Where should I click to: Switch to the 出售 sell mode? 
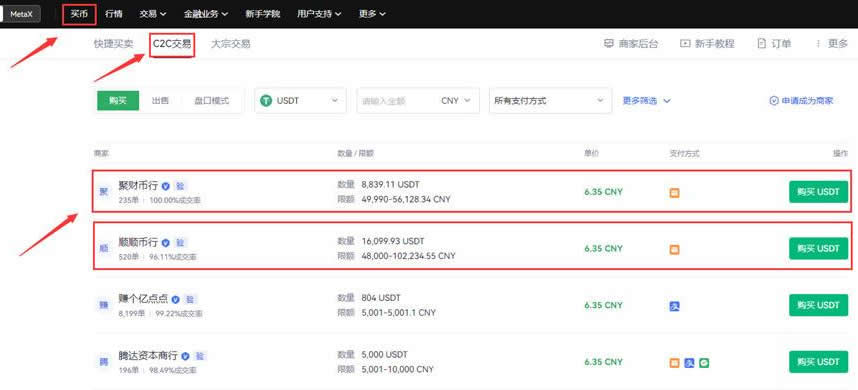coord(160,101)
